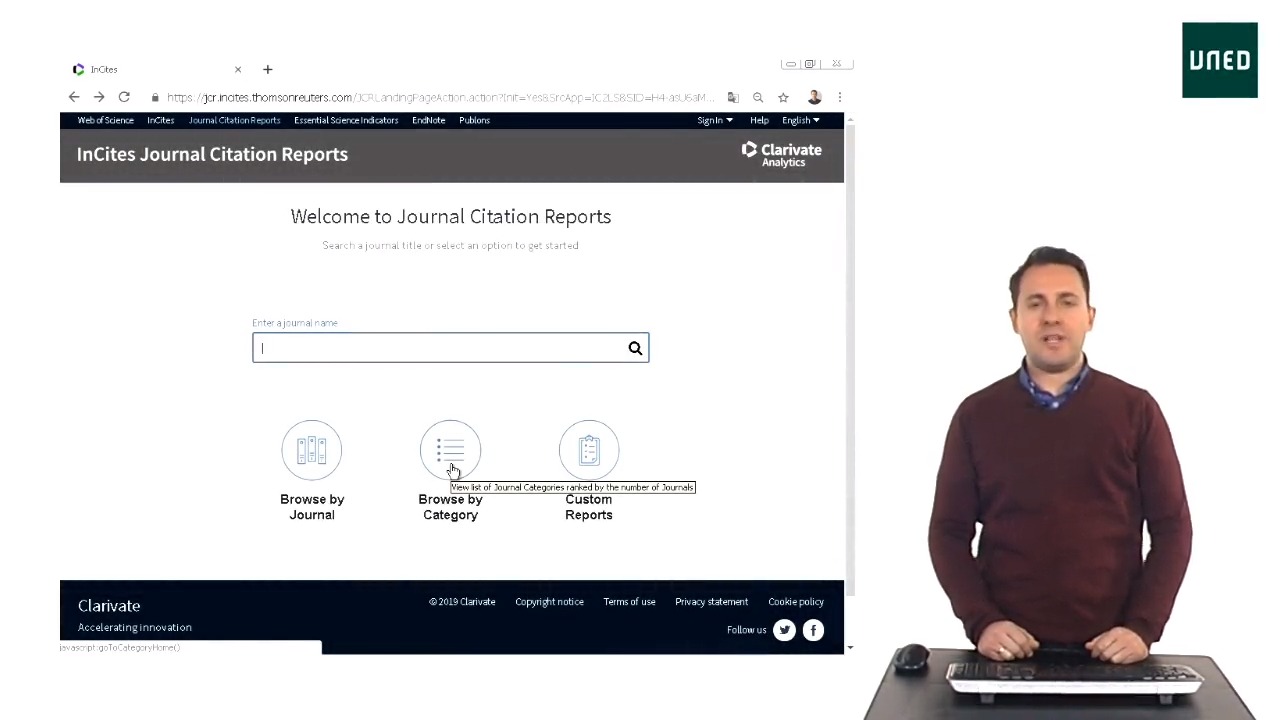Follow Clarivate on Twitter icon

pos(784,630)
